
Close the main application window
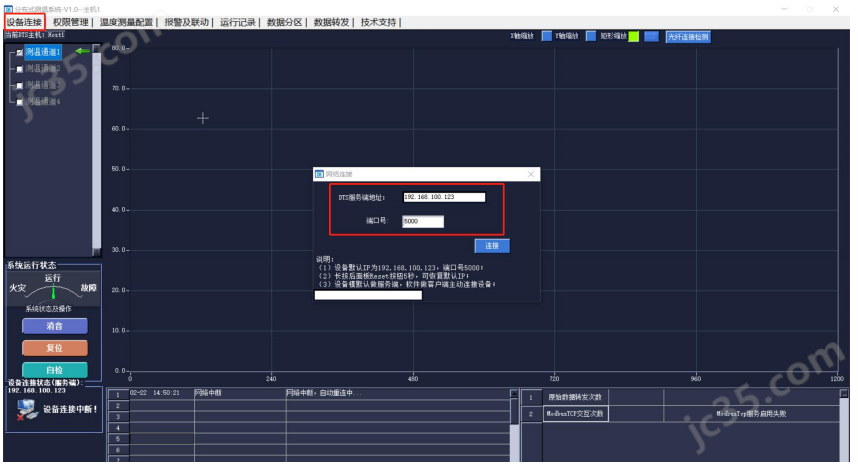(836, 9)
